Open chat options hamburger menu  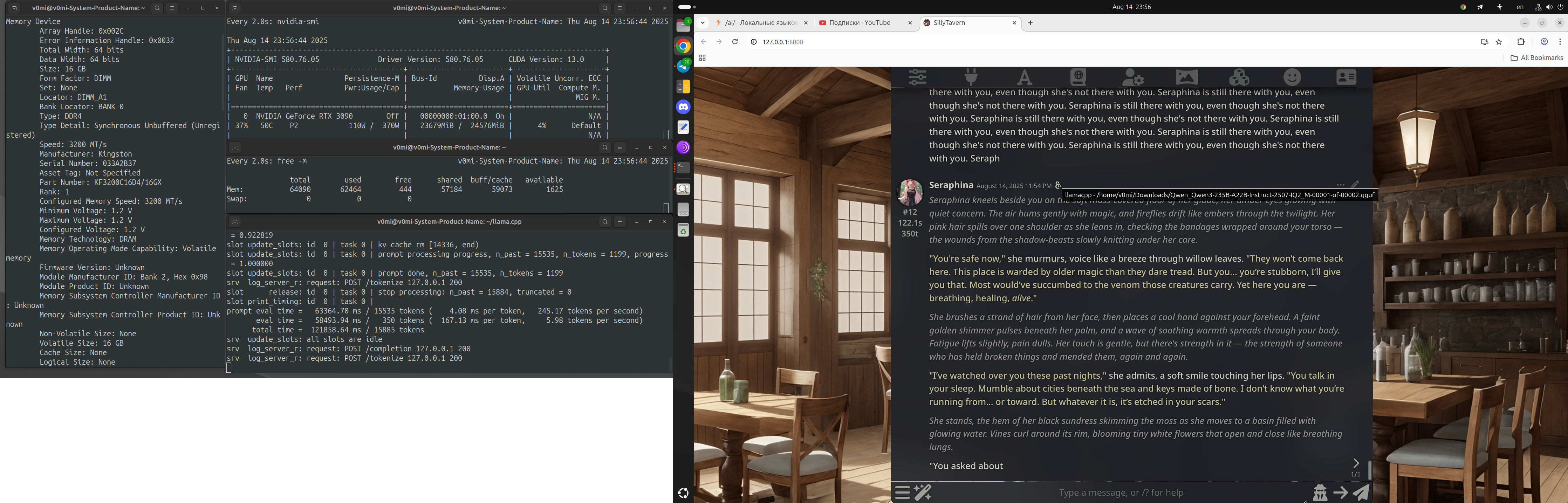[903, 492]
